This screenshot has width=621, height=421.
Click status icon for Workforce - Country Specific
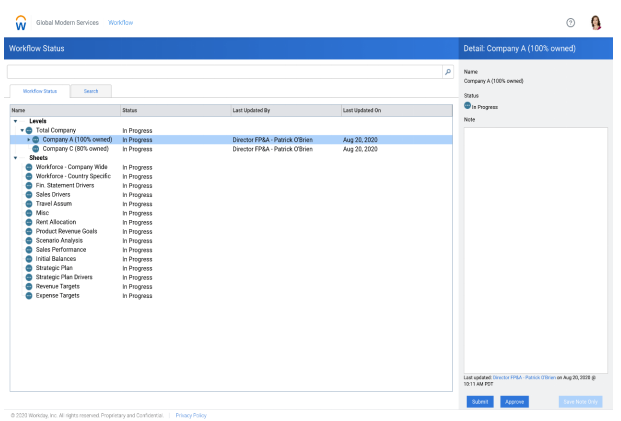click(29, 176)
